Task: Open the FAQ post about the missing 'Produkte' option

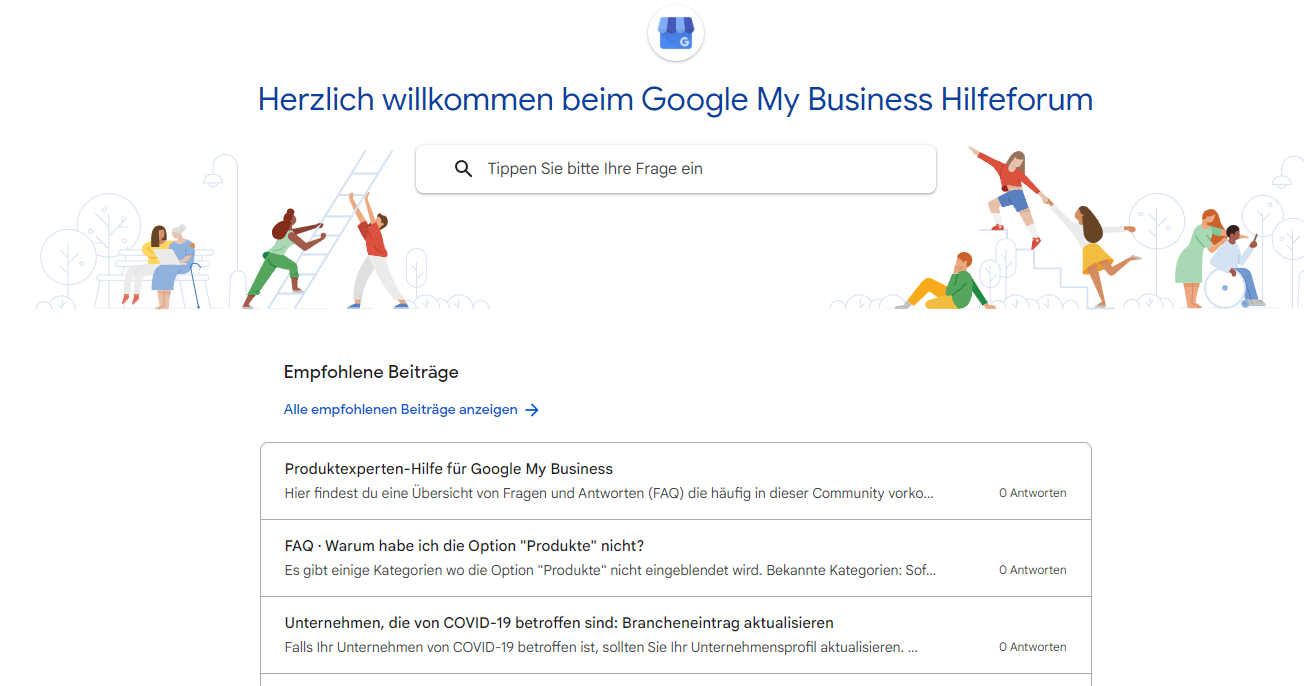Action: coord(464,546)
